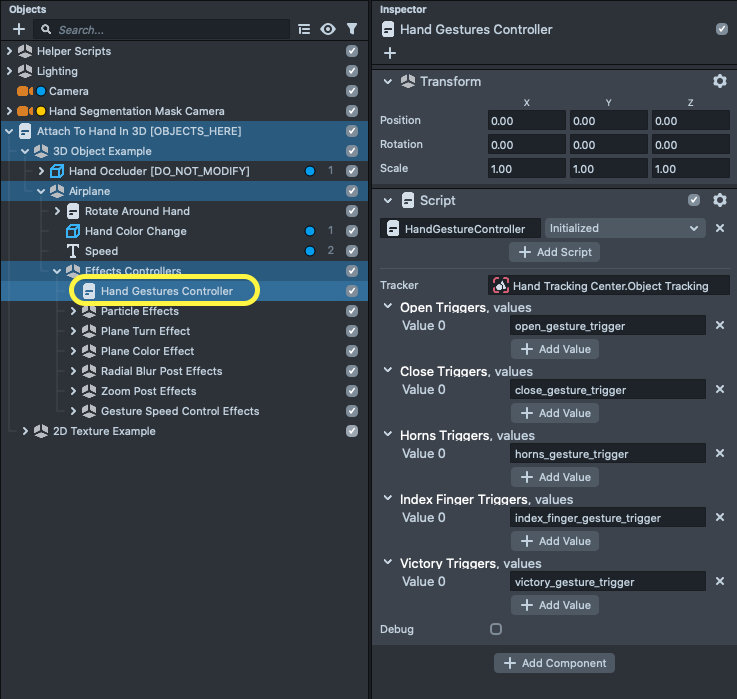Click the list view options icon beside search

[x=304, y=30]
